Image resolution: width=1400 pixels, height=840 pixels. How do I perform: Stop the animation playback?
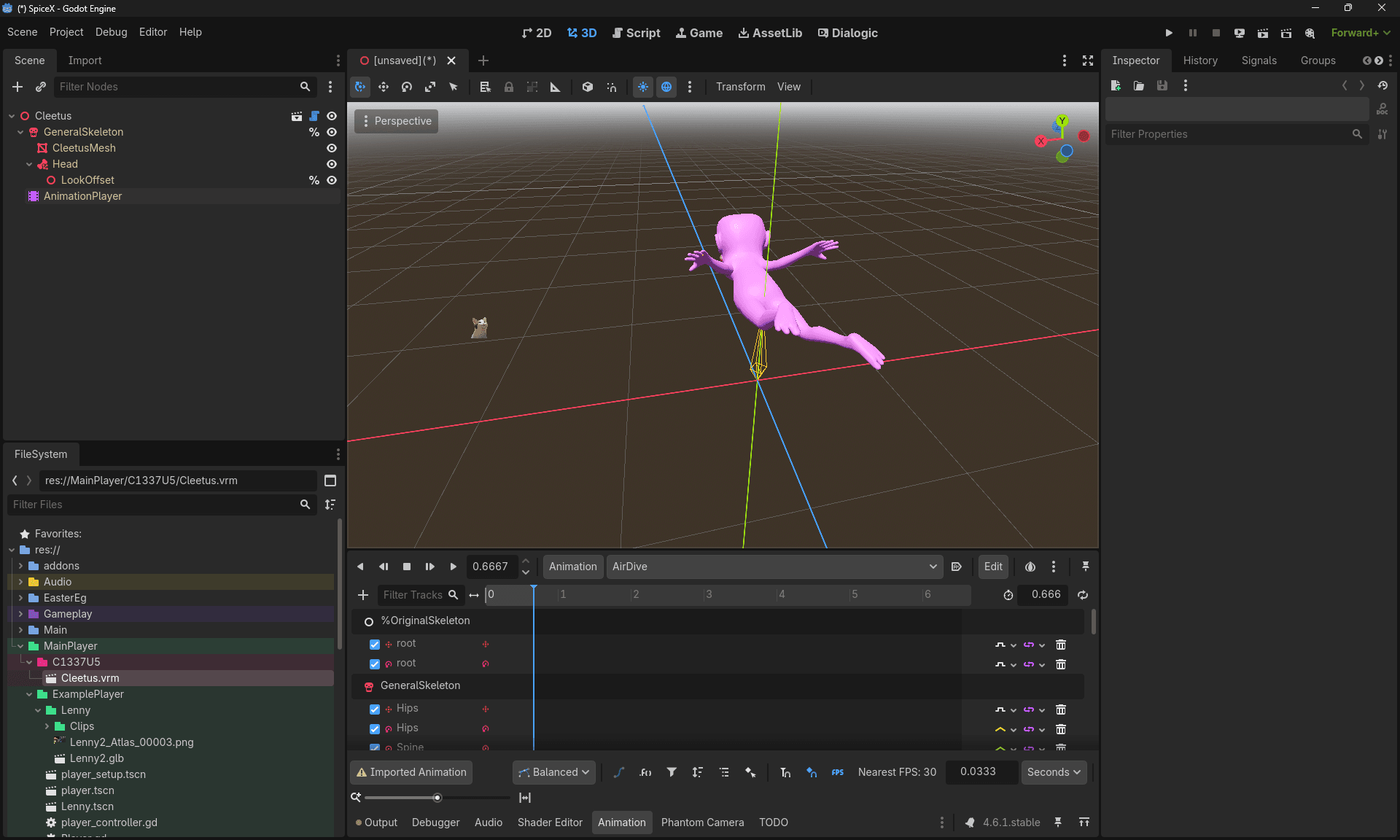pyautogui.click(x=407, y=567)
